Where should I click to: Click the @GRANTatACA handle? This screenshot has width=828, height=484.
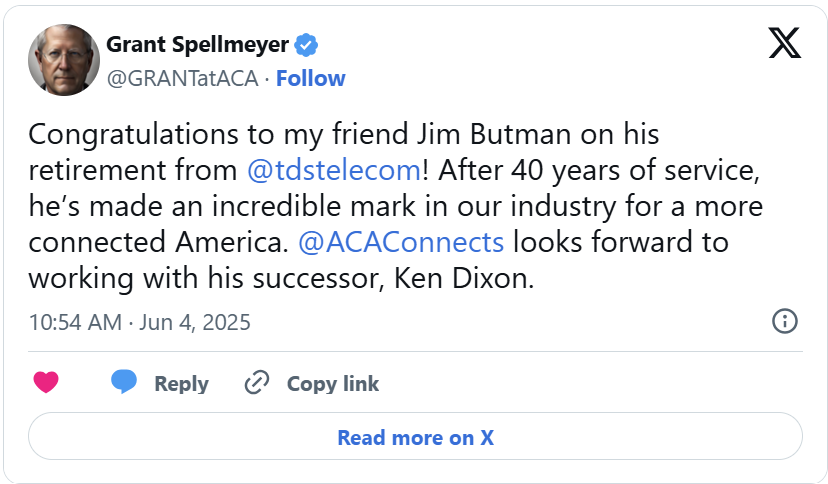tap(182, 78)
